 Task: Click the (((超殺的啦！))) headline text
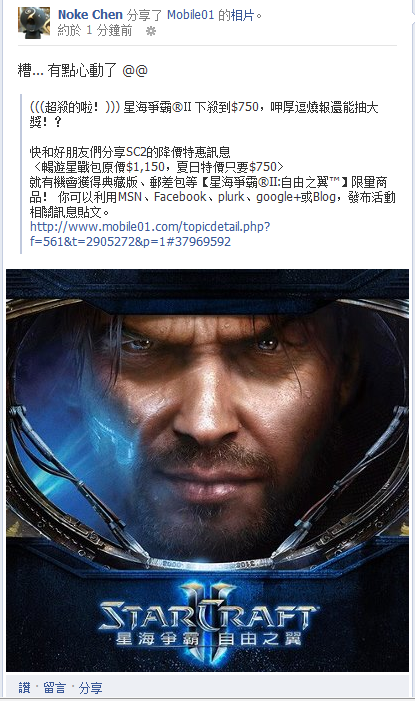tap(75, 107)
